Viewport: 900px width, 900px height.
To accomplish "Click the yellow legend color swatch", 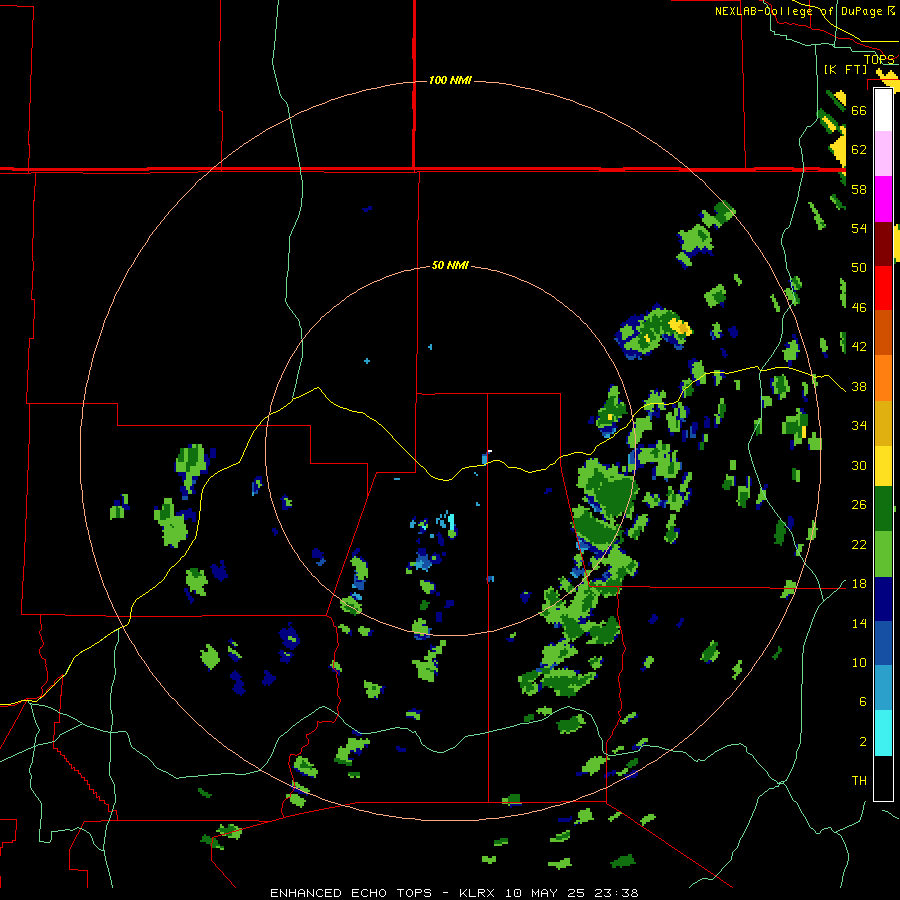I will click(883, 466).
